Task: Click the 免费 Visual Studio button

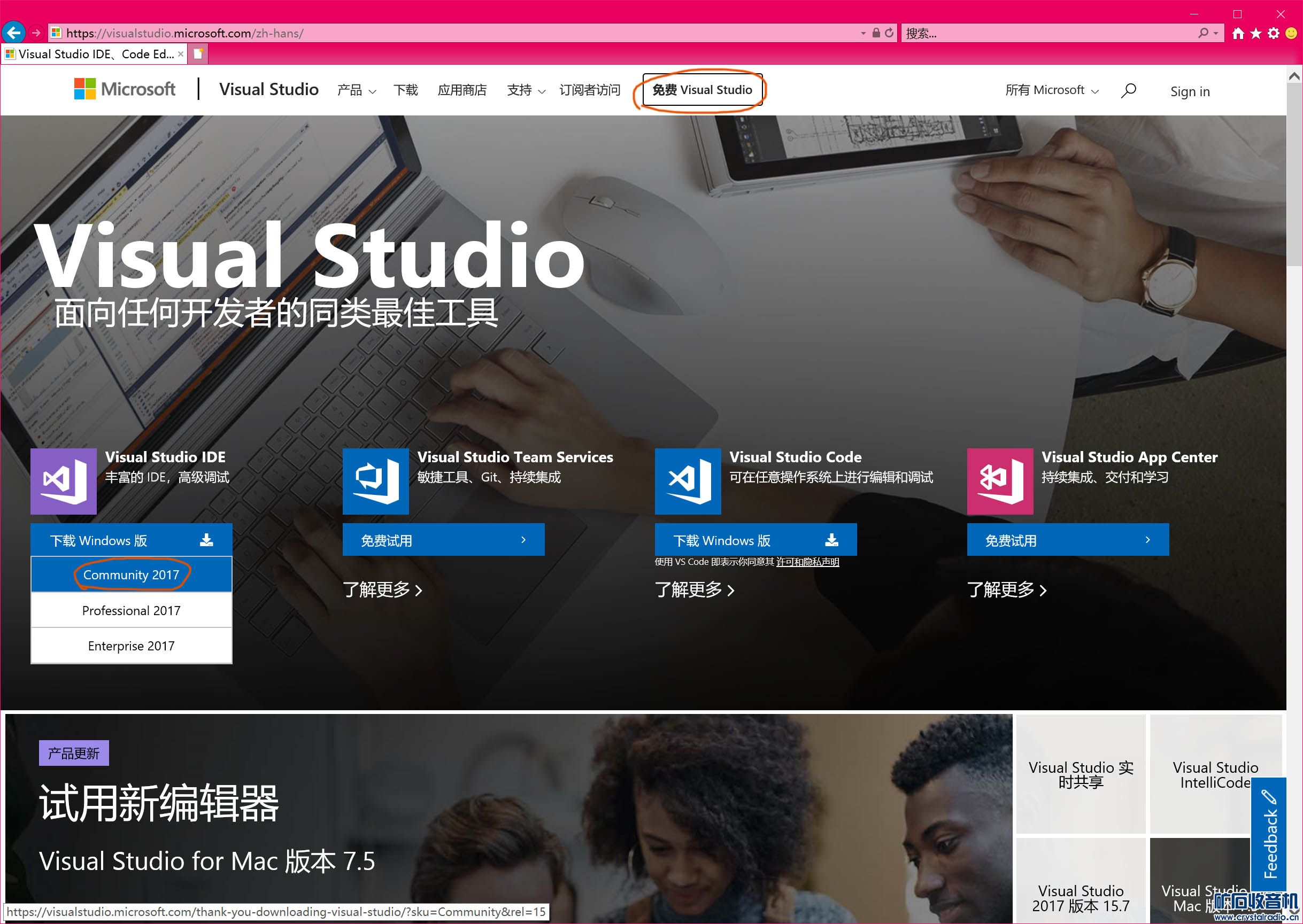Action: pos(702,90)
